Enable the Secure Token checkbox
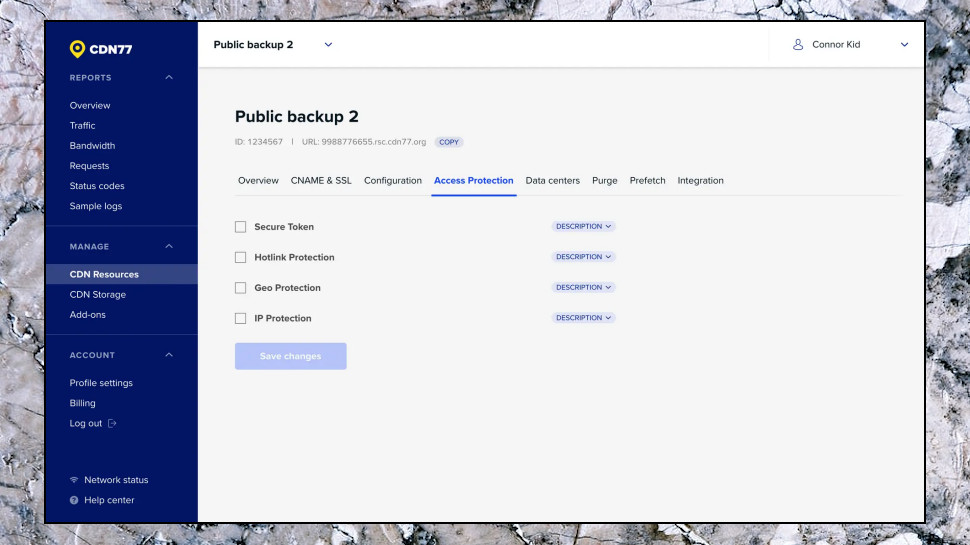Image resolution: width=970 pixels, height=545 pixels. point(241,227)
